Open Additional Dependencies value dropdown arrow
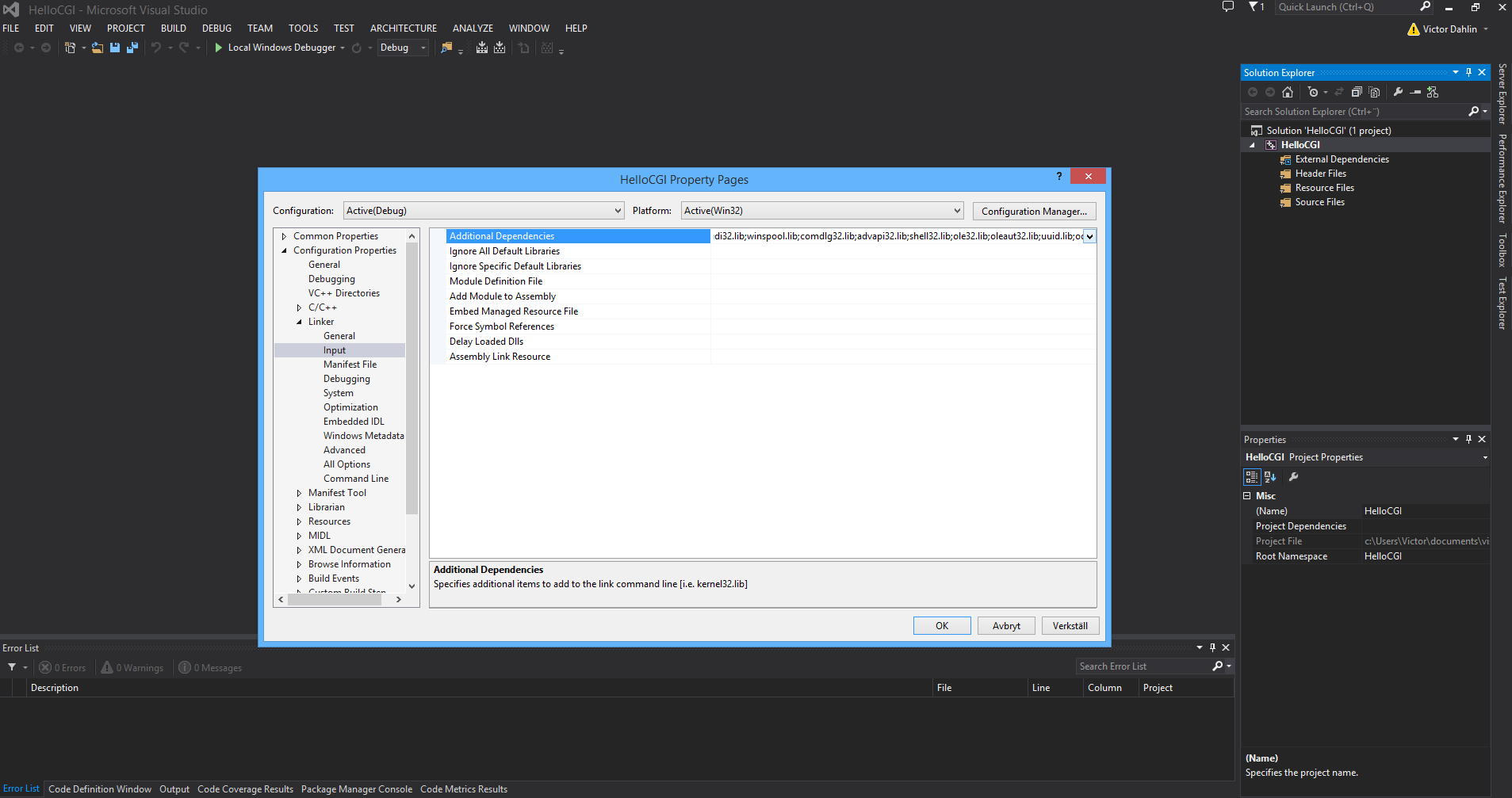 (x=1089, y=236)
